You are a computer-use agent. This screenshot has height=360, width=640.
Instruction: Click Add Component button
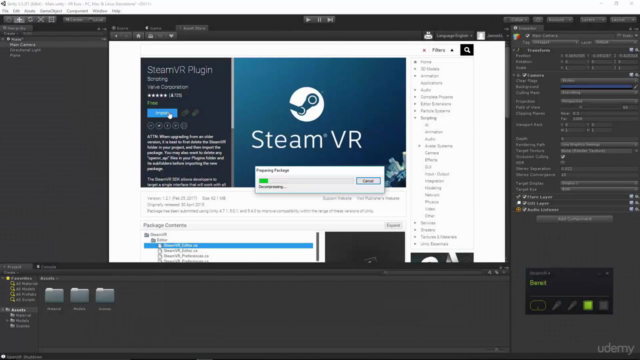click(574, 219)
